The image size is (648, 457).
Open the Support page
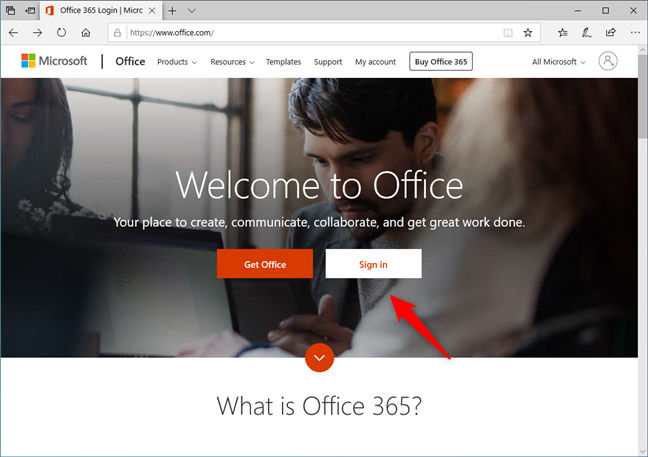pyautogui.click(x=328, y=62)
